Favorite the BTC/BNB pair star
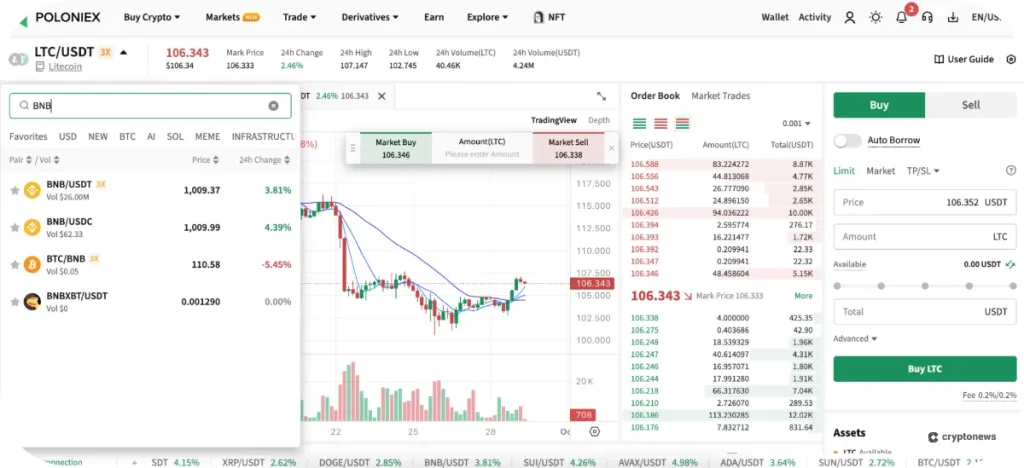This screenshot has height=468, width=1024. click(x=14, y=264)
